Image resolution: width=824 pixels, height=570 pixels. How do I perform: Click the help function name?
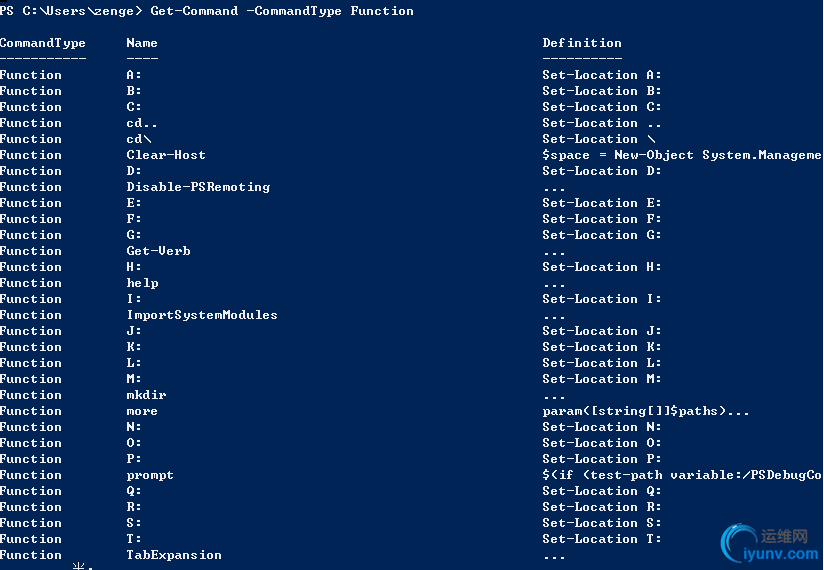click(x=142, y=283)
